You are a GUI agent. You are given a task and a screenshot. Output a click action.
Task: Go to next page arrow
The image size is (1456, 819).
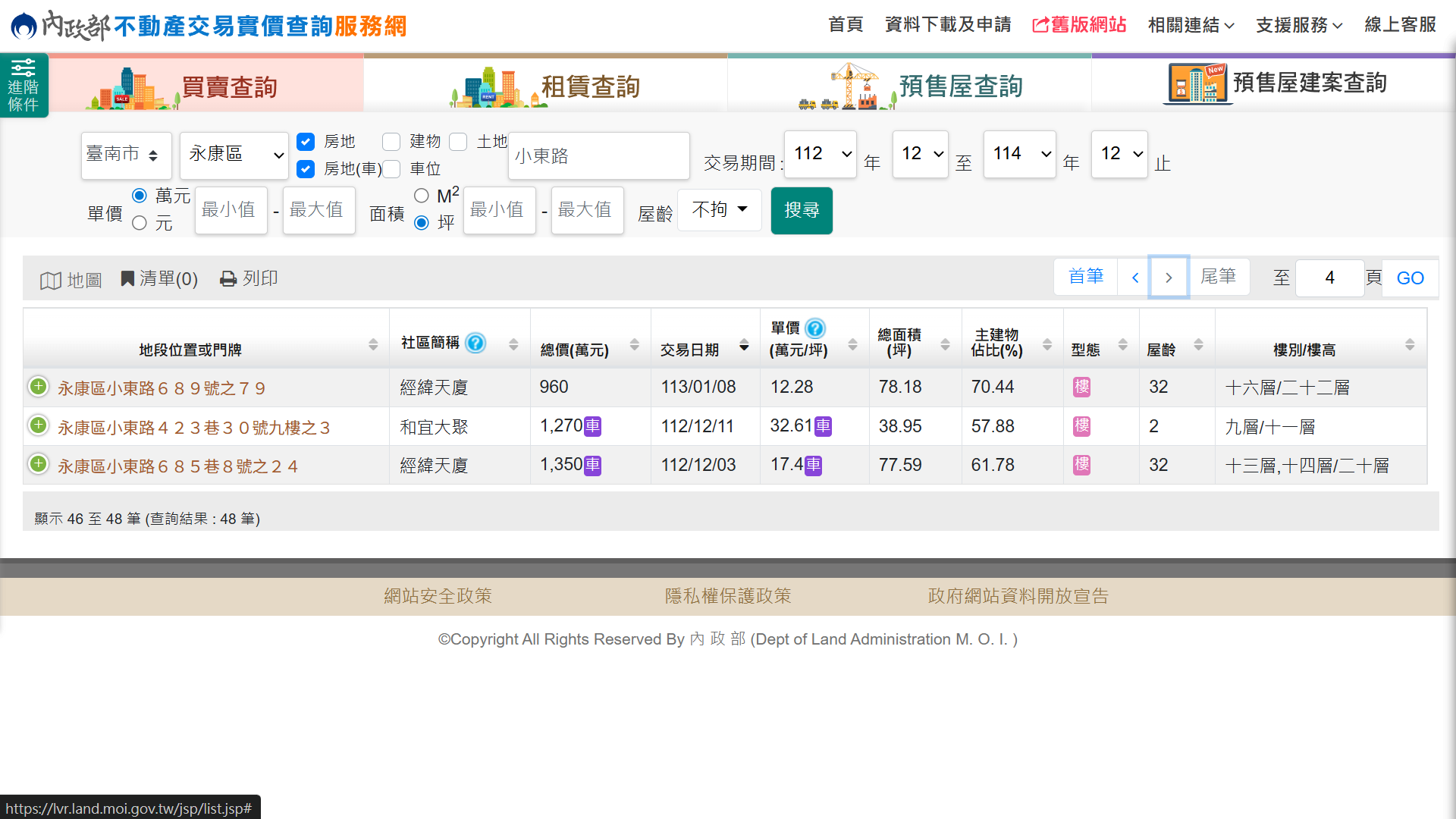[1168, 278]
